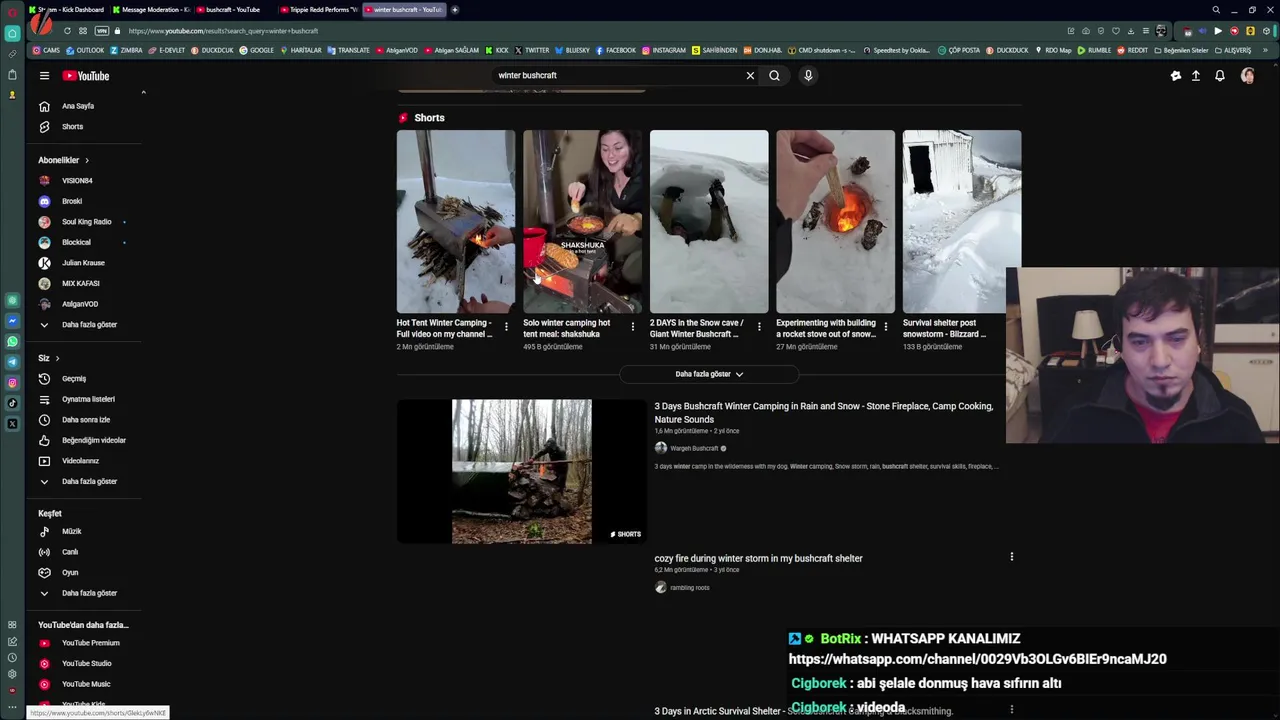This screenshot has width=1280, height=720.
Task: Open the Wargeh Bushcraft channel
Action: [x=694, y=449]
